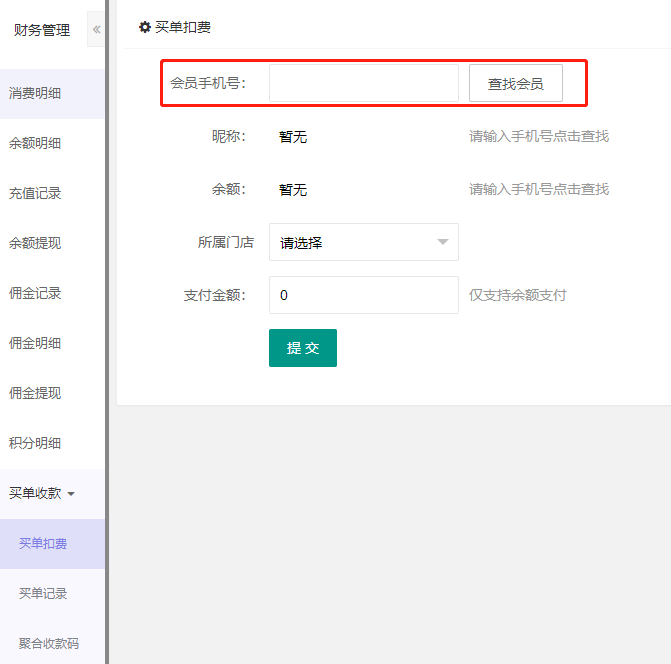This screenshot has width=671, height=664.
Task: Open the 所属门店 dropdown
Action: point(363,242)
